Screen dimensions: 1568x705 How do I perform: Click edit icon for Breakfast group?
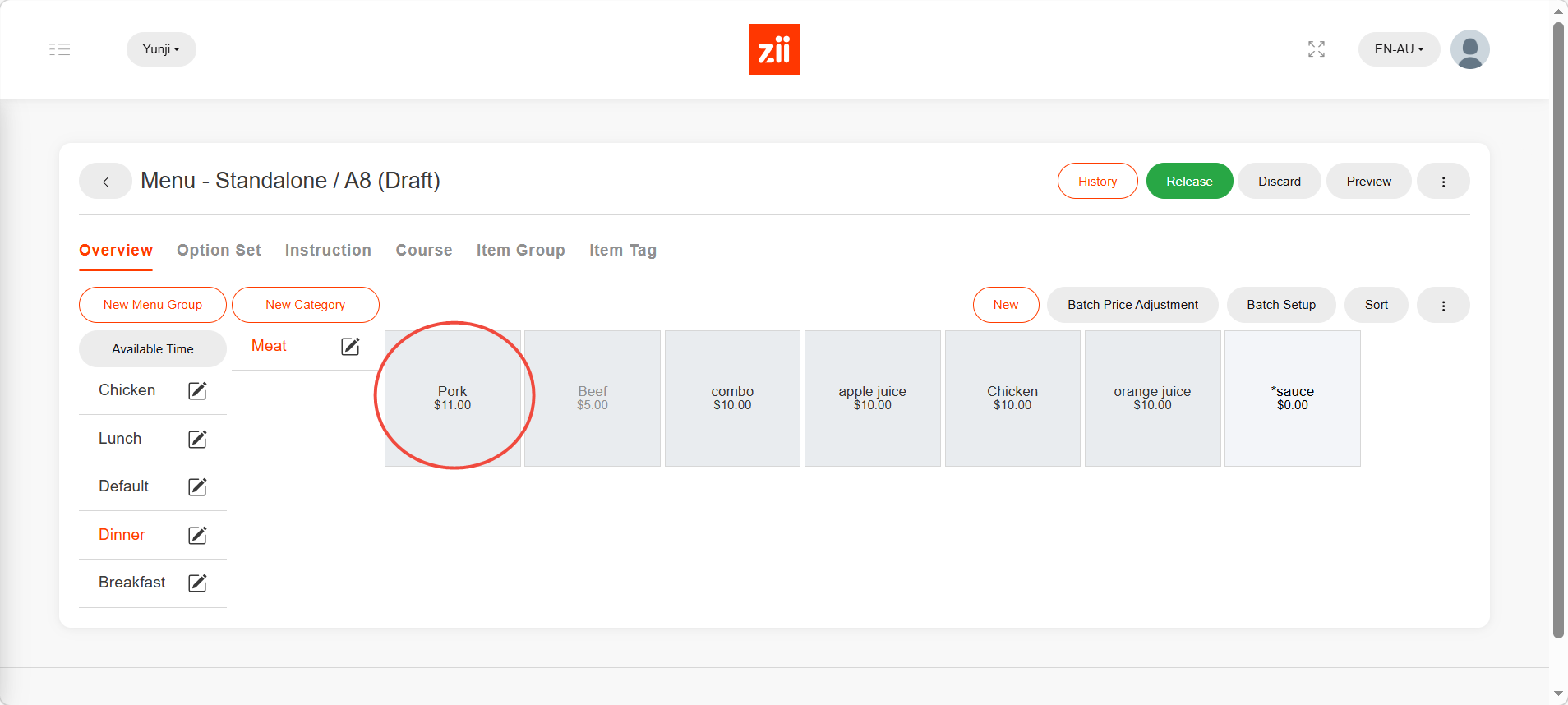tap(197, 583)
